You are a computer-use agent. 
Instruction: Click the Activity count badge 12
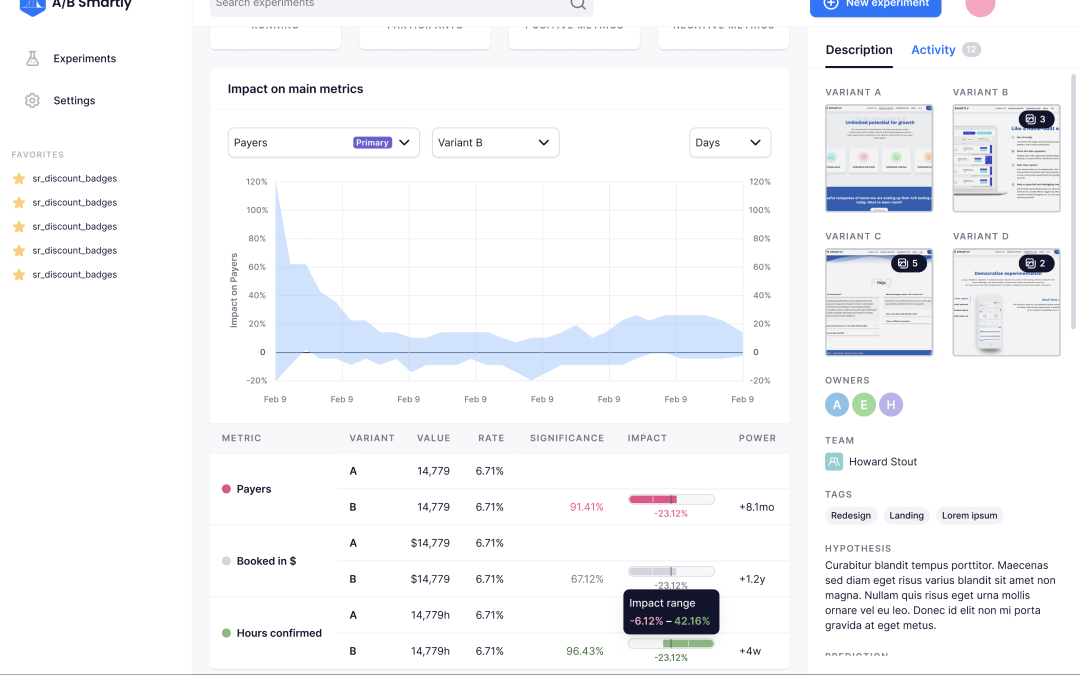coord(971,50)
